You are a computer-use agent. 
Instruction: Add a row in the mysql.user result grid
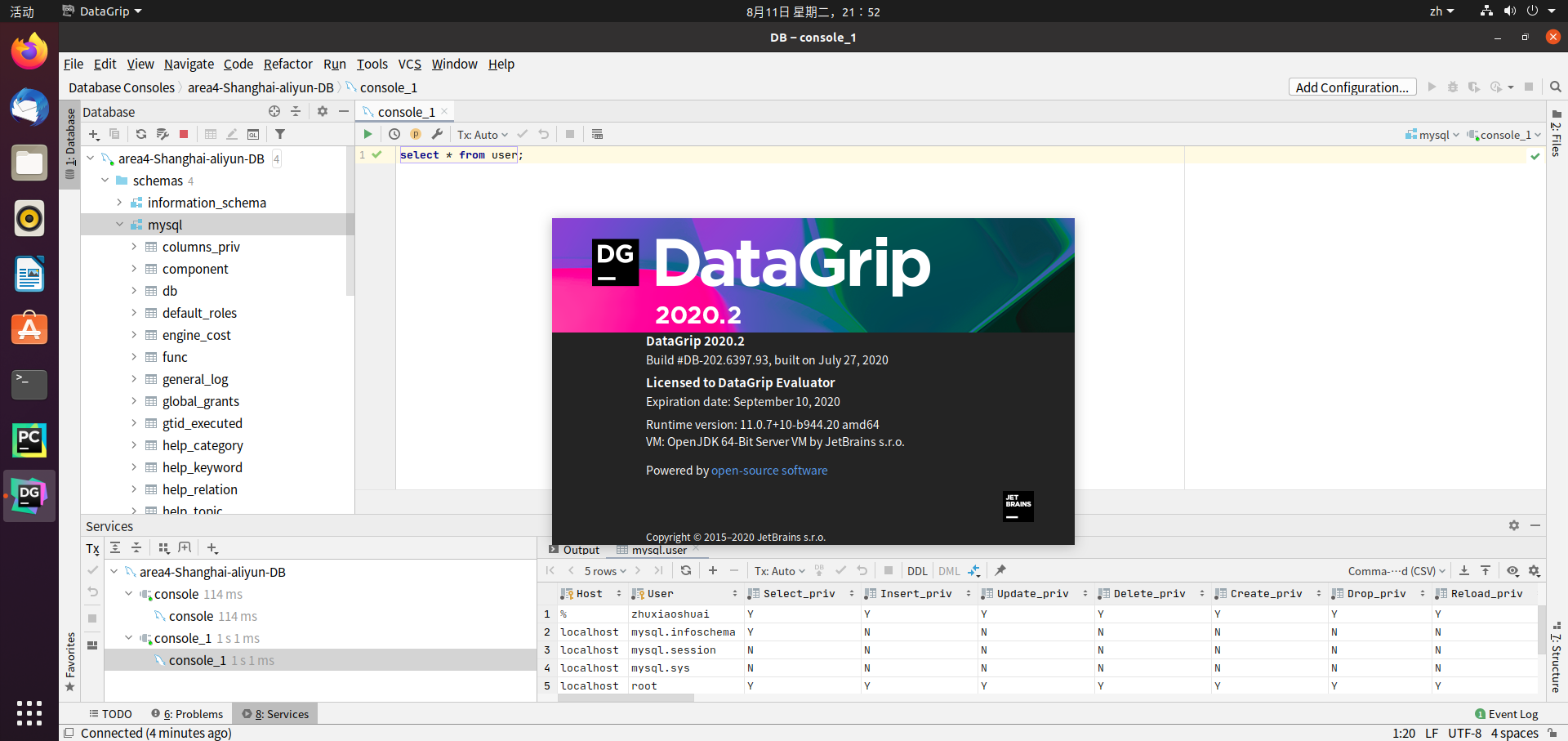(x=713, y=570)
